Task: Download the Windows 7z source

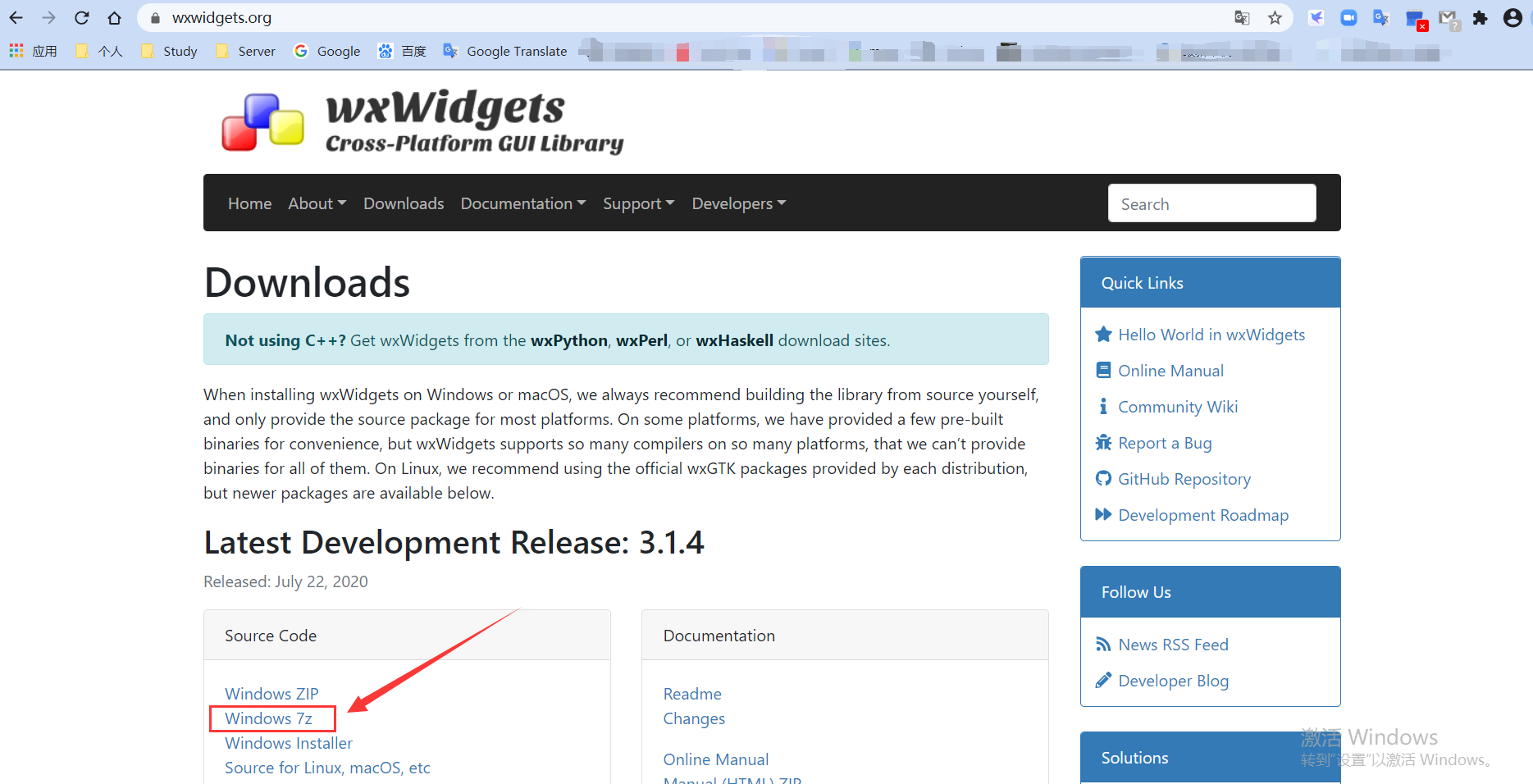Action: [x=268, y=718]
